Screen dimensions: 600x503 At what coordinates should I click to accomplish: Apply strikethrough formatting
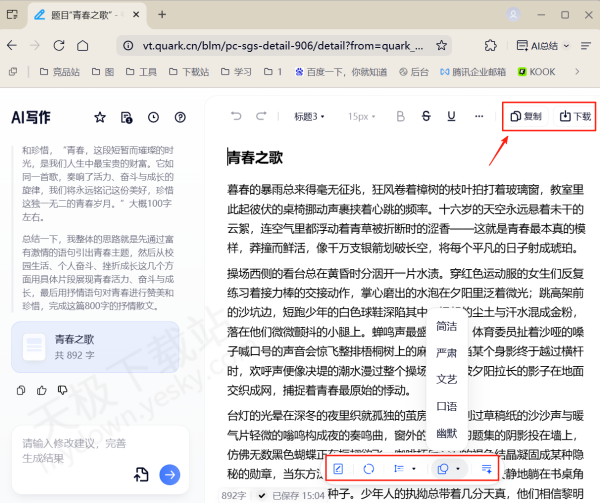[426, 116]
